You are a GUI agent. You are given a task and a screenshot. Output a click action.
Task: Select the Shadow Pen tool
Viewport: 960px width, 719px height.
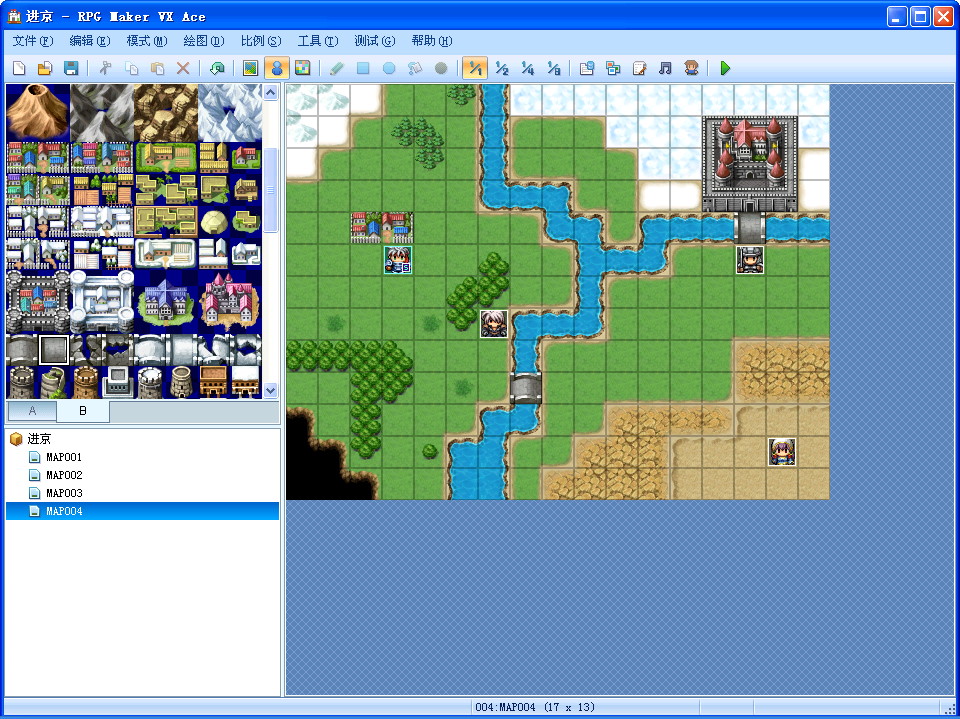coord(441,68)
